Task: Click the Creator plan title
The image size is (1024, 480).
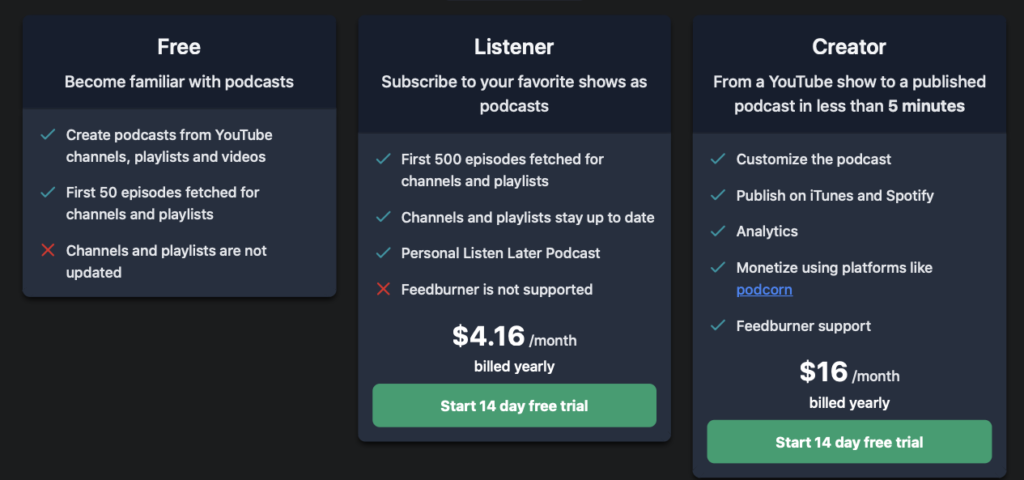Action: click(x=849, y=47)
